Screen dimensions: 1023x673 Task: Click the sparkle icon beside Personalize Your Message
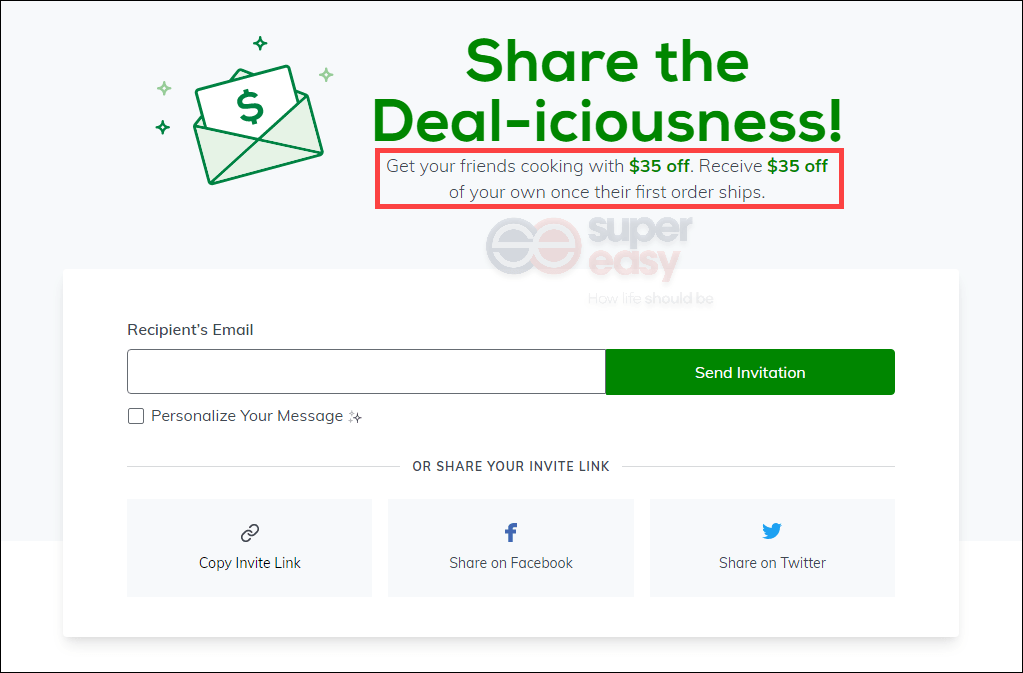pos(355,417)
